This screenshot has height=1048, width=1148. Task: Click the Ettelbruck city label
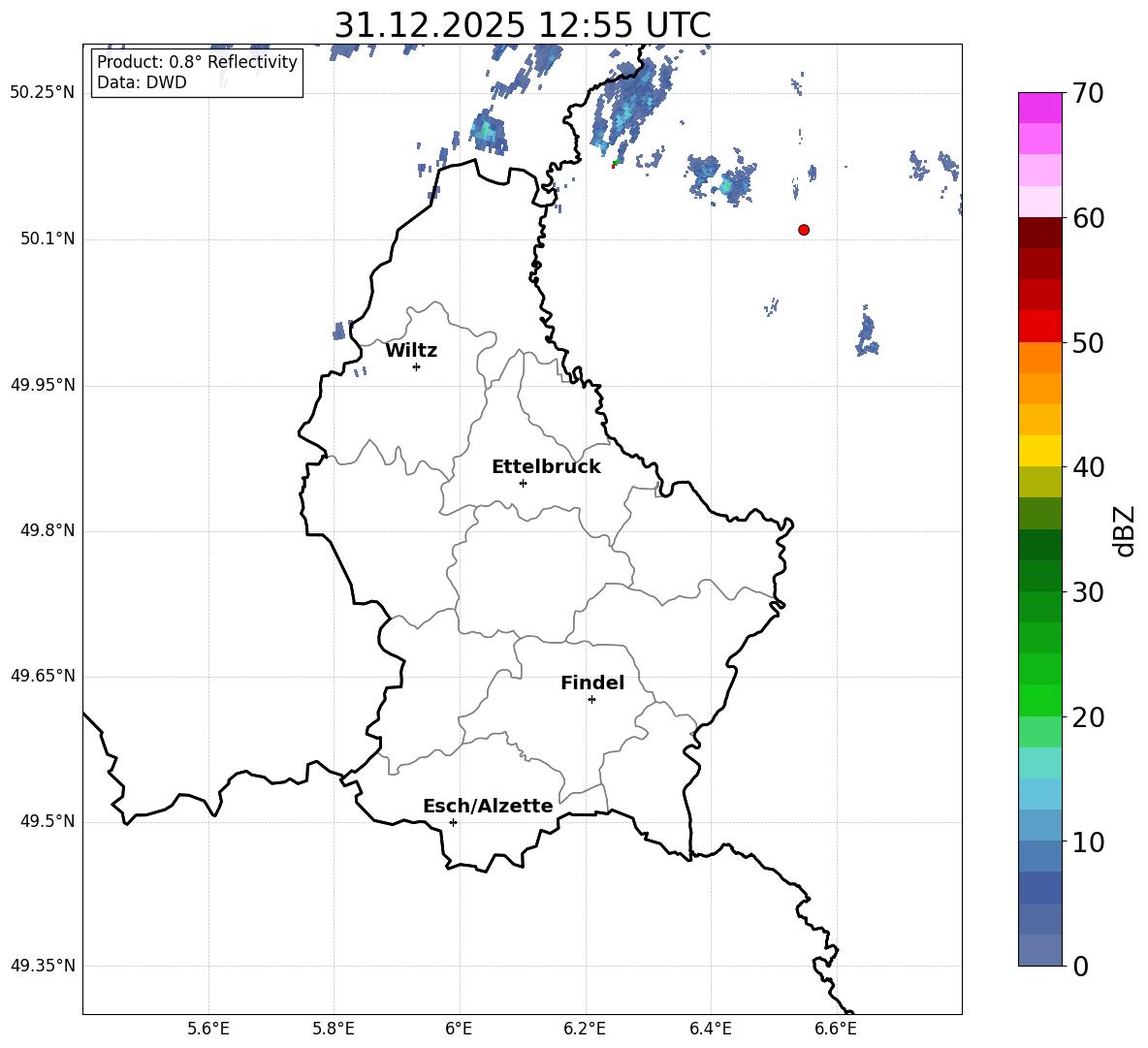click(546, 467)
